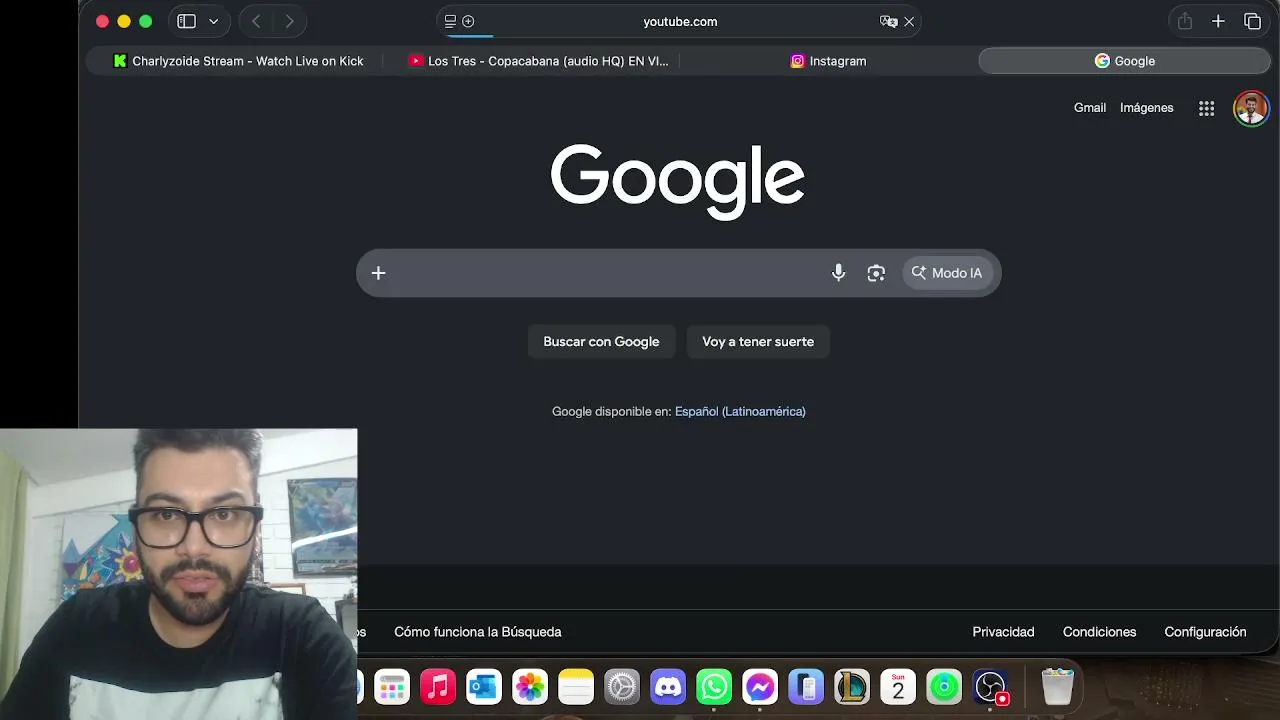
Task: Start a voice search with the microphone
Action: point(838,273)
